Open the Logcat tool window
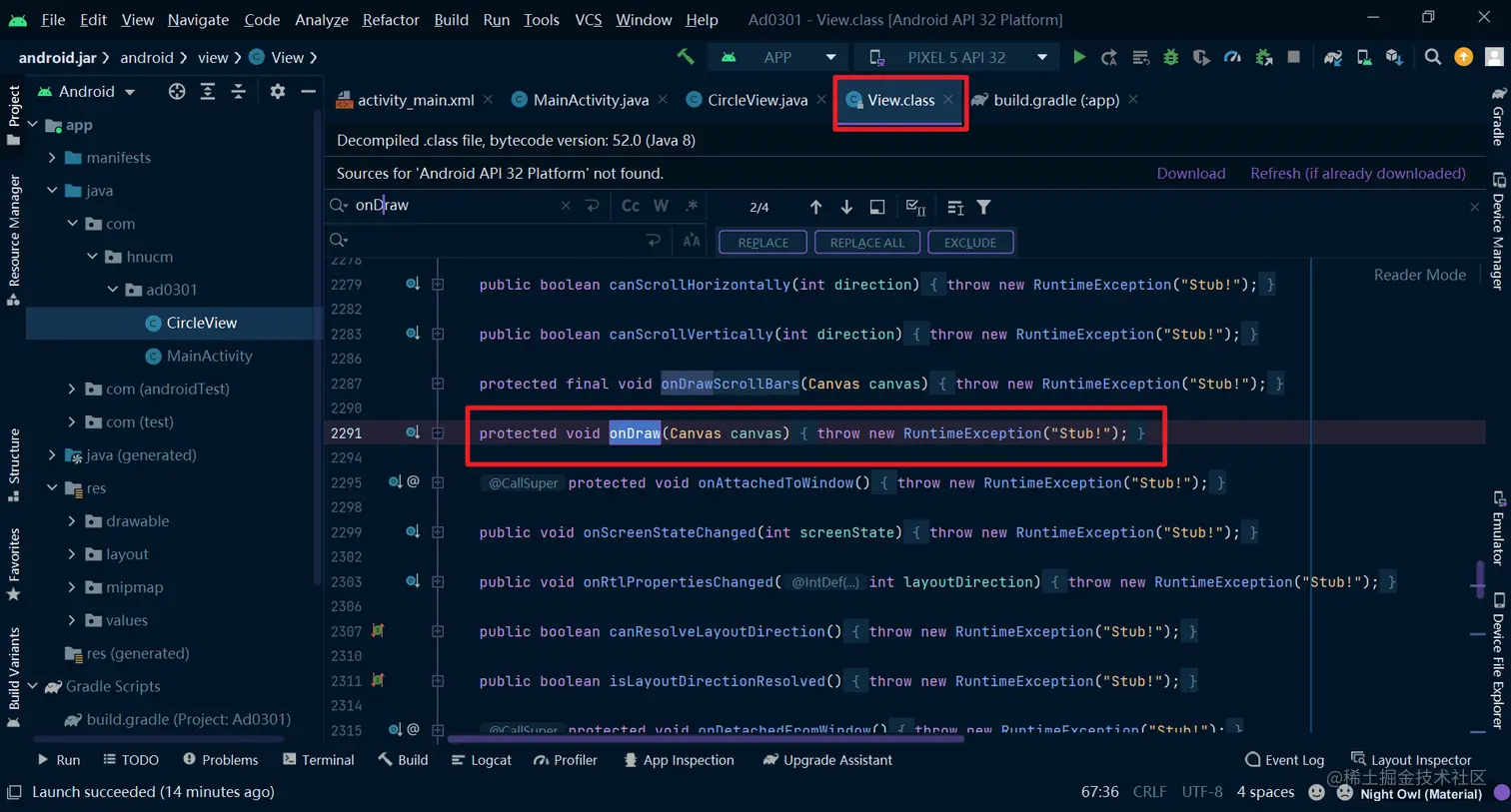 click(482, 760)
